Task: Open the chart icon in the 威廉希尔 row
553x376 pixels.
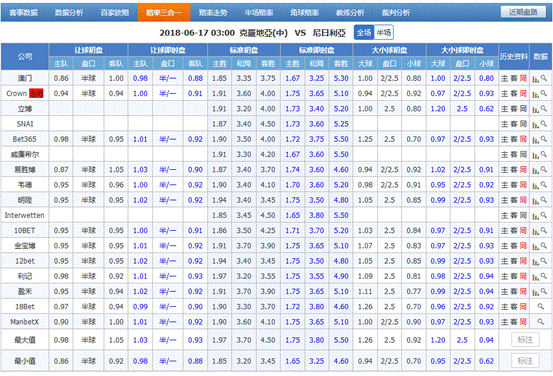Action: pyautogui.click(x=535, y=155)
